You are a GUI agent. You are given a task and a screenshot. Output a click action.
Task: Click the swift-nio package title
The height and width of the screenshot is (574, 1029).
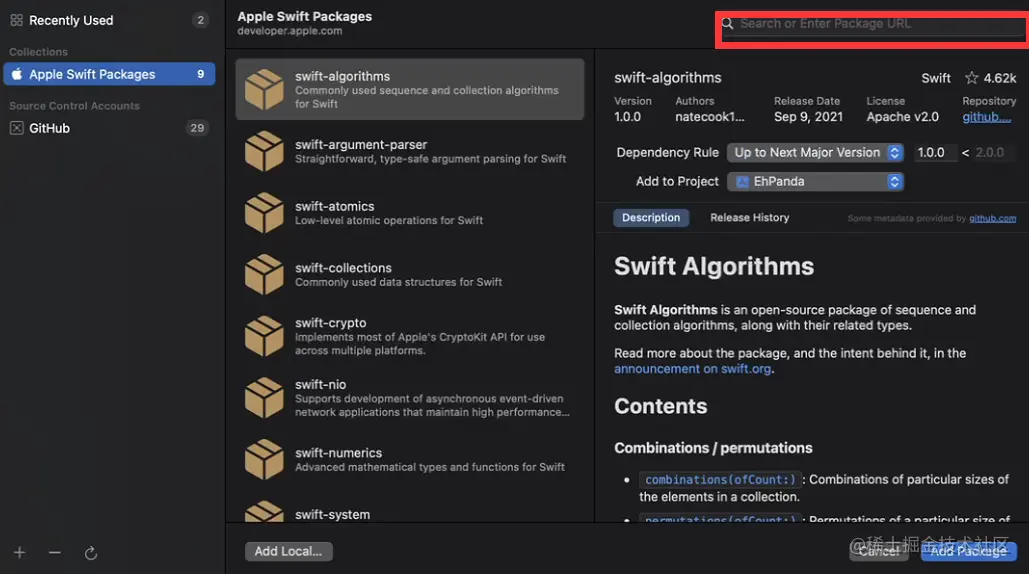click(x=320, y=384)
